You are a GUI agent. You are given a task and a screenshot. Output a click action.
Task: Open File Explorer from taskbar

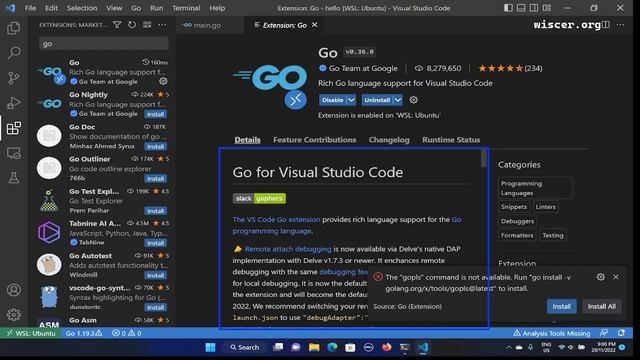click(x=314, y=347)
